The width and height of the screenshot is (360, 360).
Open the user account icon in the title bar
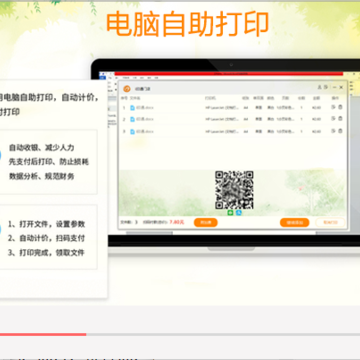[319, 87]
